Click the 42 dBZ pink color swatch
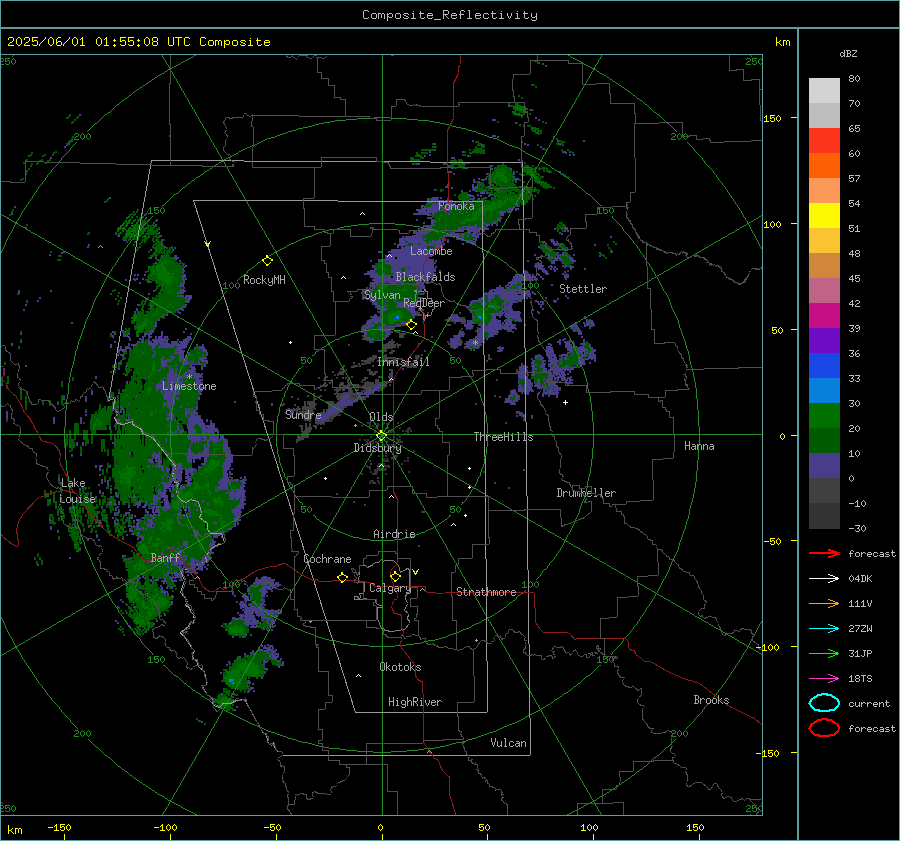Screen dimensions: 900x841 pos(824,290)
